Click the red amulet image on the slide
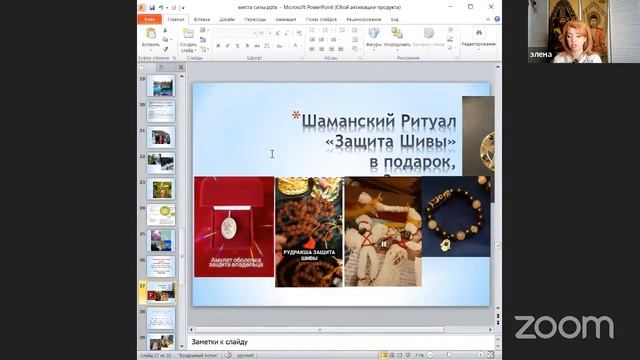 pos(234,227)
